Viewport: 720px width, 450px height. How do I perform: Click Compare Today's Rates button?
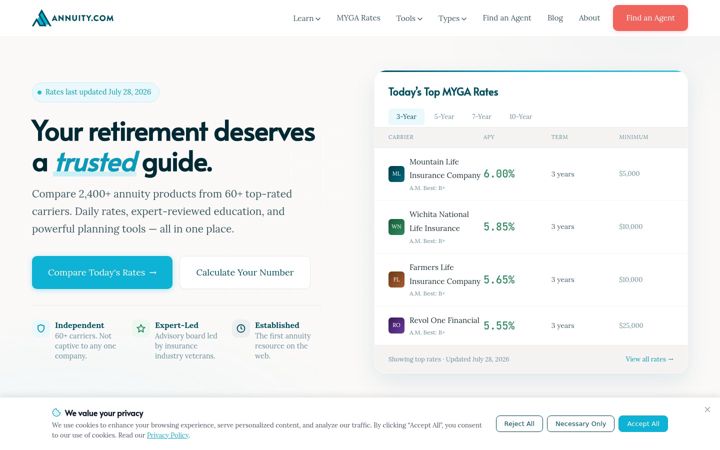102,272
